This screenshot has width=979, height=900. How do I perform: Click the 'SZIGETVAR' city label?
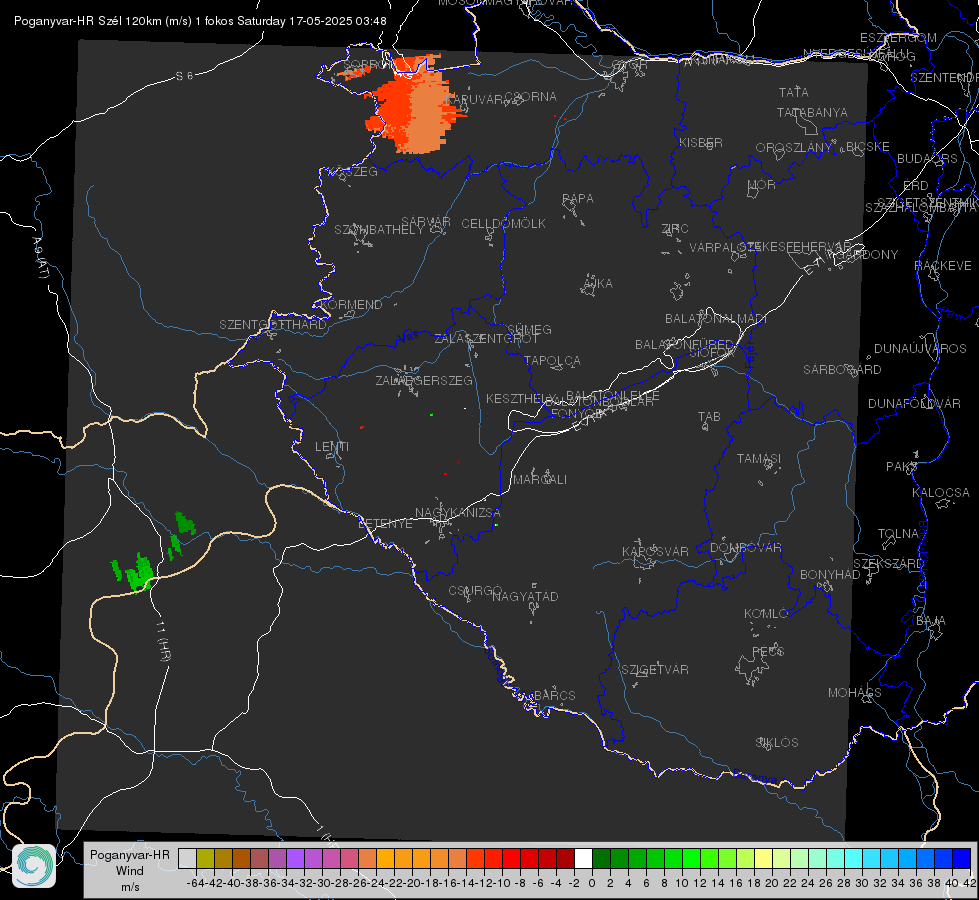654,670
